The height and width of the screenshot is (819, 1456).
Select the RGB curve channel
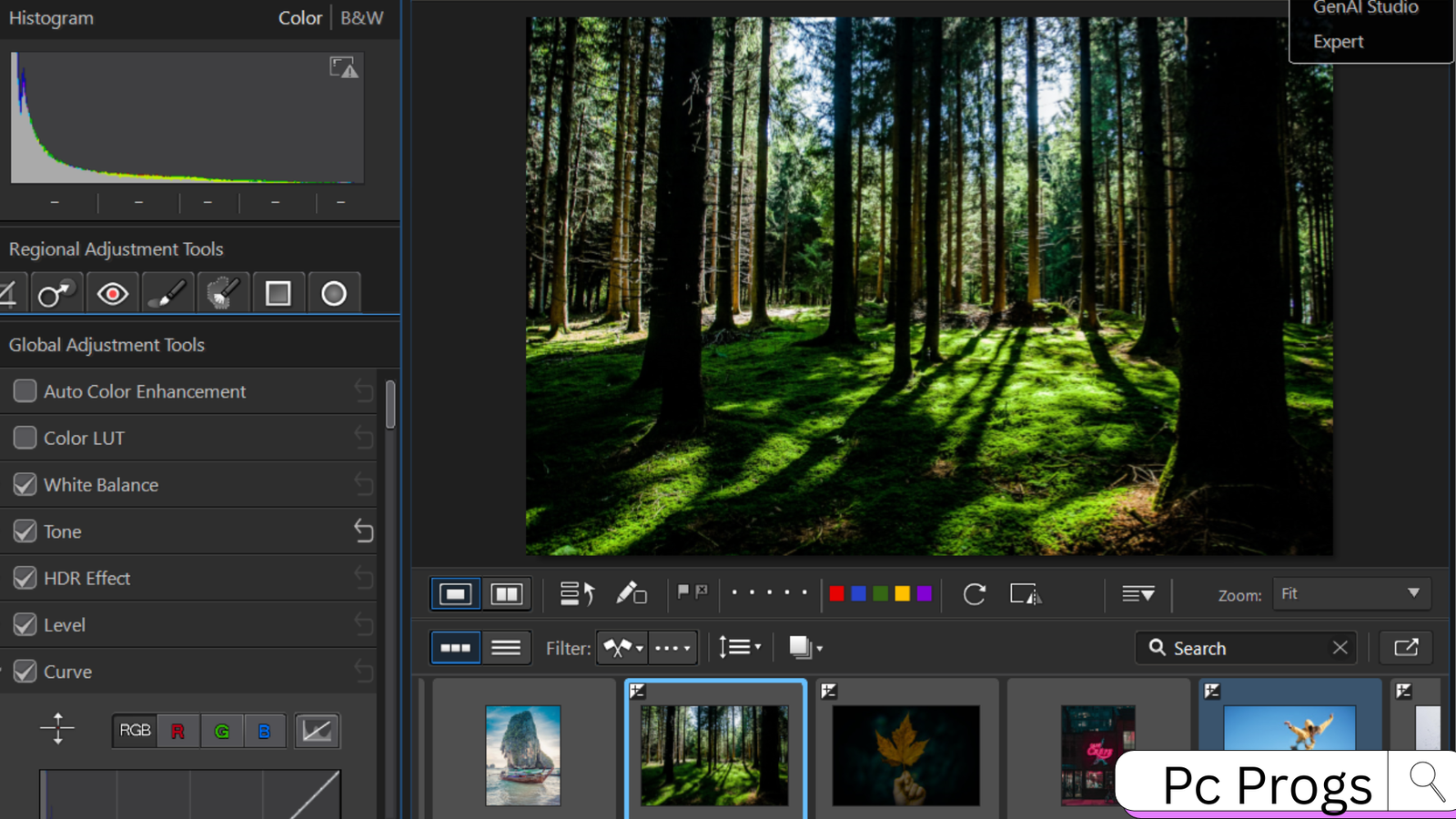[135, 730]
